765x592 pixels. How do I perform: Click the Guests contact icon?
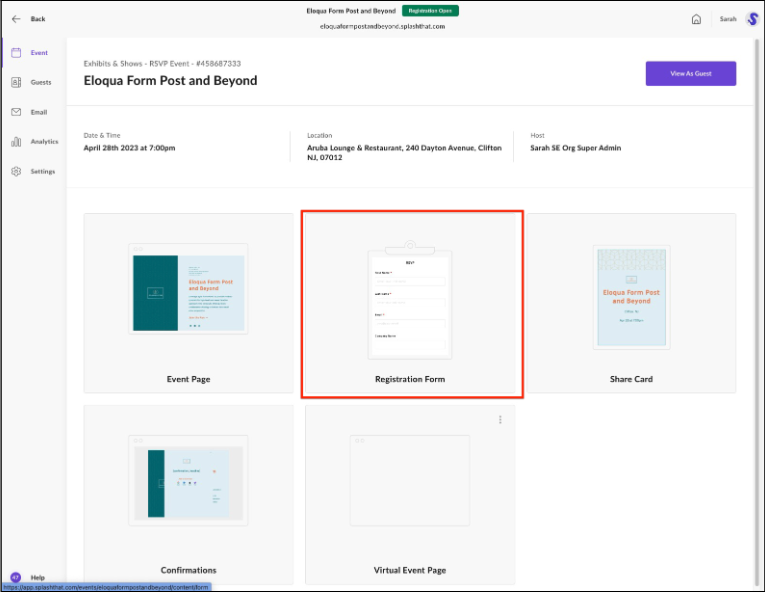tap(16, 82)
